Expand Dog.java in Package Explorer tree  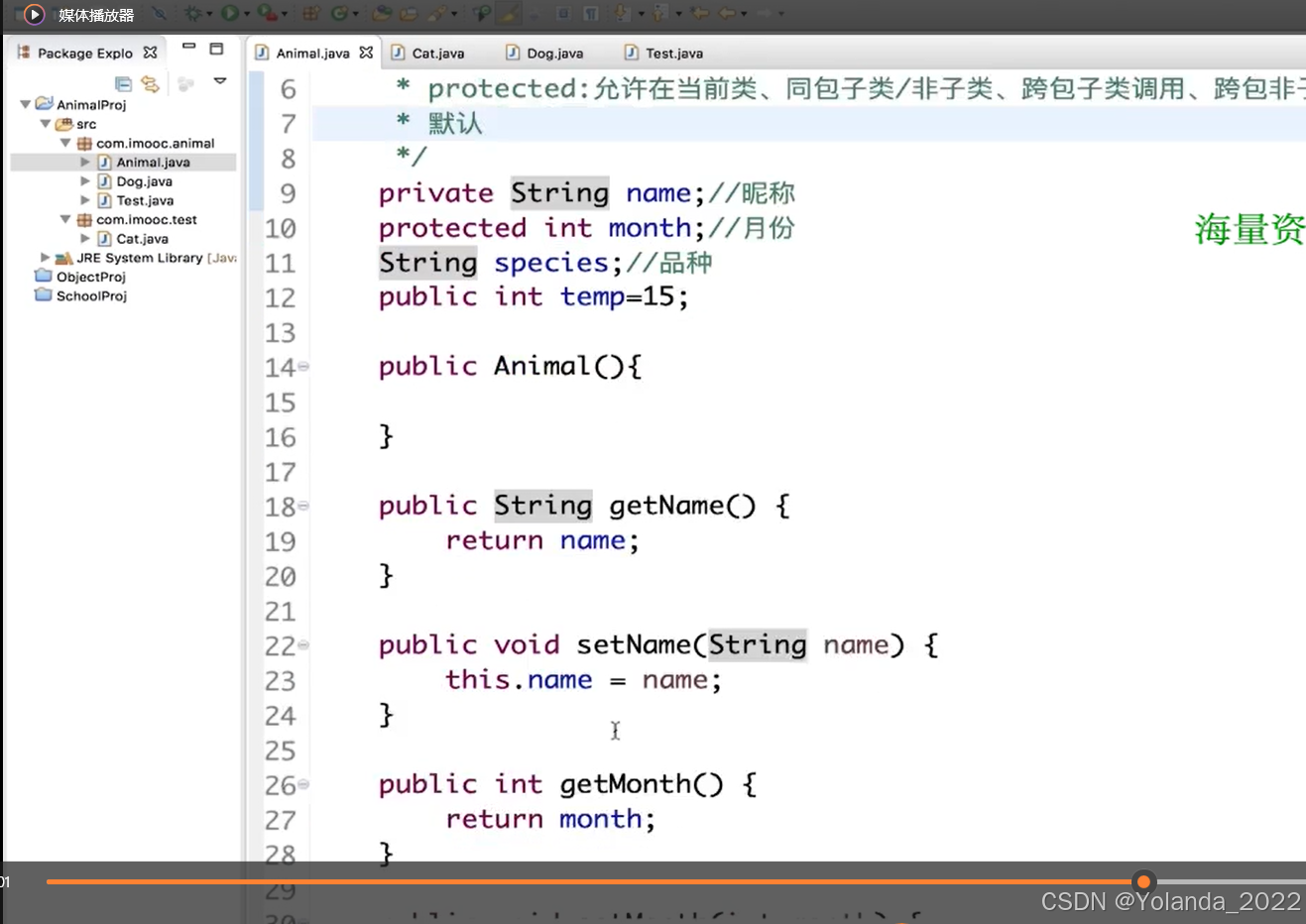click(x=85, y=181)
